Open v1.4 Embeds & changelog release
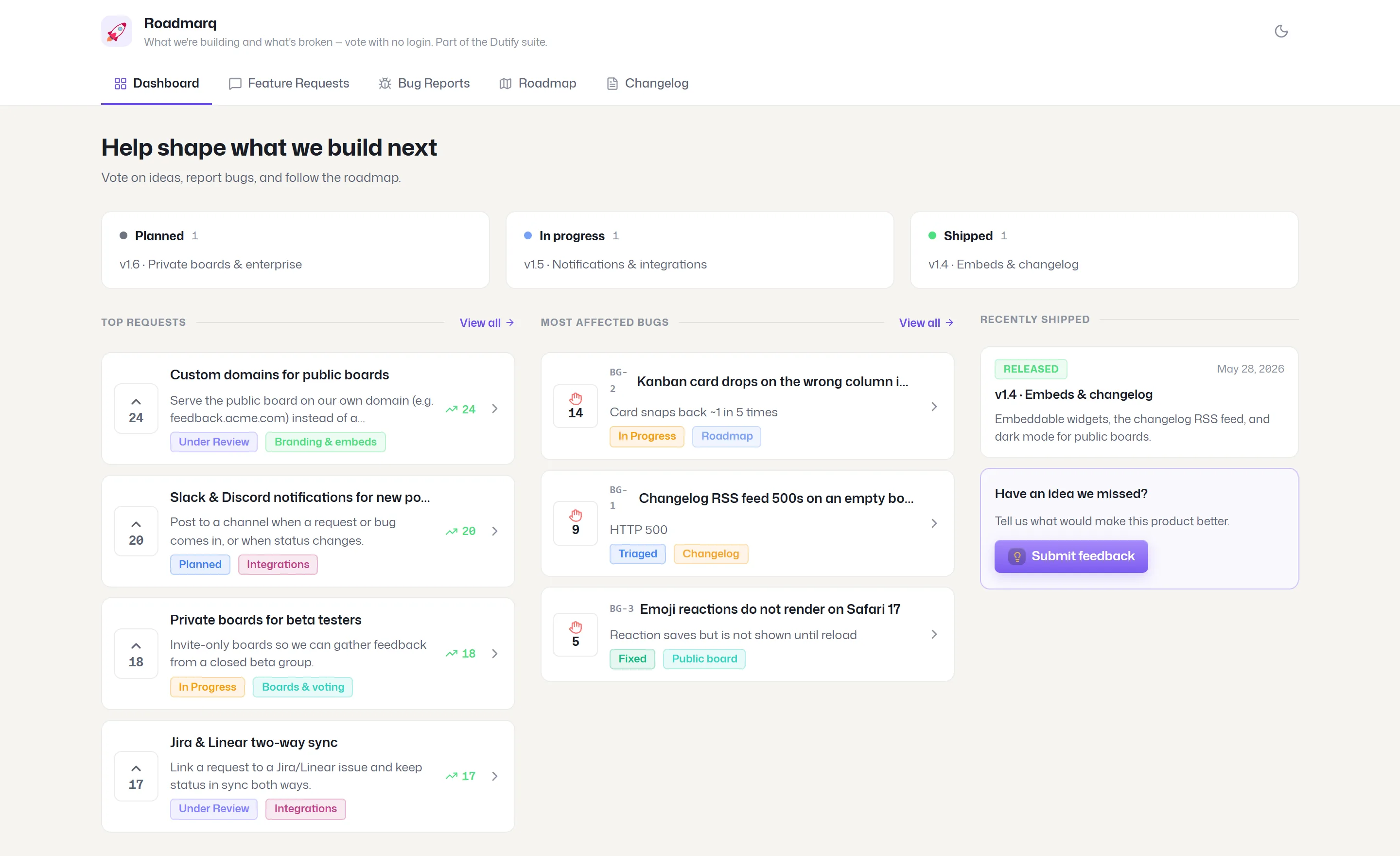 (x=1073, y=394)
